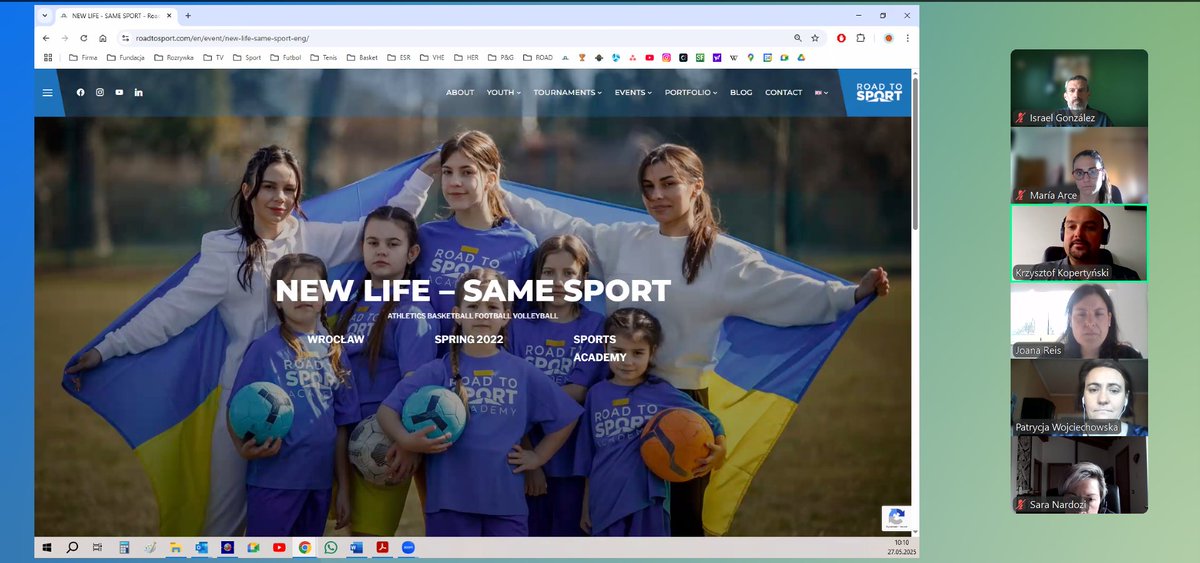Open the Instagram icon in site header
1200x563 pixels.
99,92
